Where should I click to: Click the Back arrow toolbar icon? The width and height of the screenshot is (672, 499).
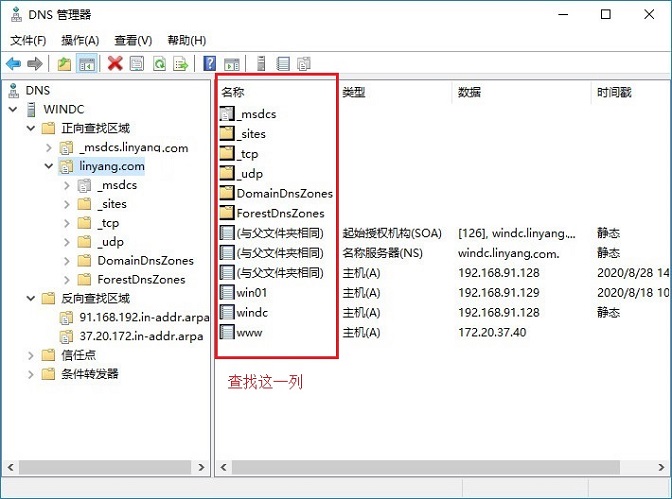(14, 64)
